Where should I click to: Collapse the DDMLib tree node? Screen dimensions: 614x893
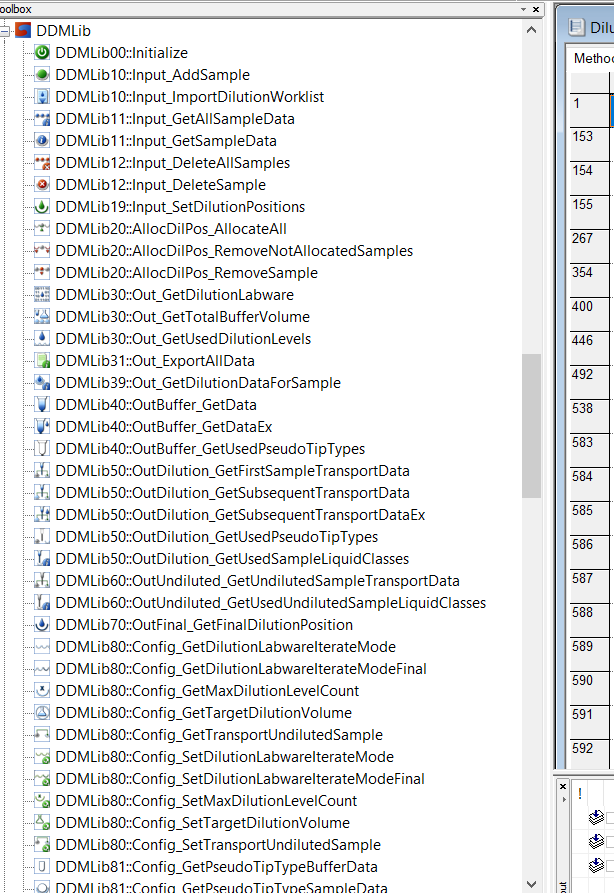5,31
